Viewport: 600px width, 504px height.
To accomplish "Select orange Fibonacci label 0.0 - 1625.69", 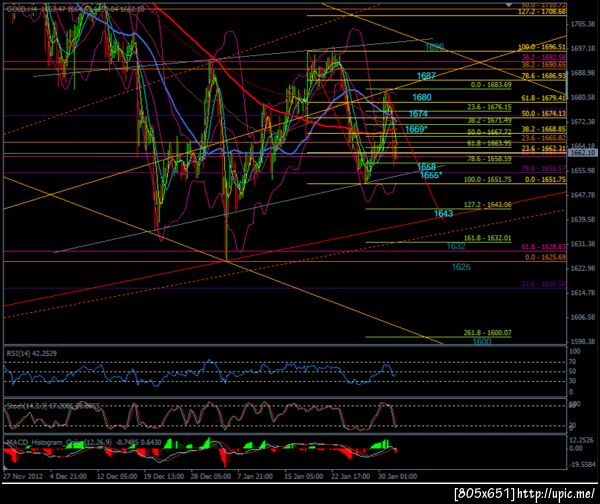I will 545,257.
